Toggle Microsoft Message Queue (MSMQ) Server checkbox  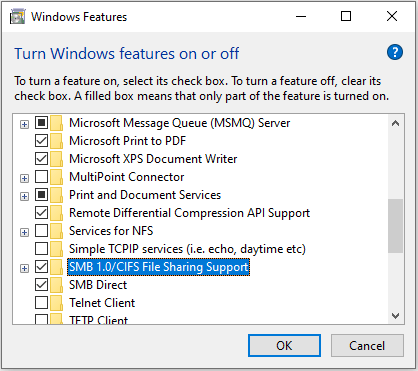point(41,123)
